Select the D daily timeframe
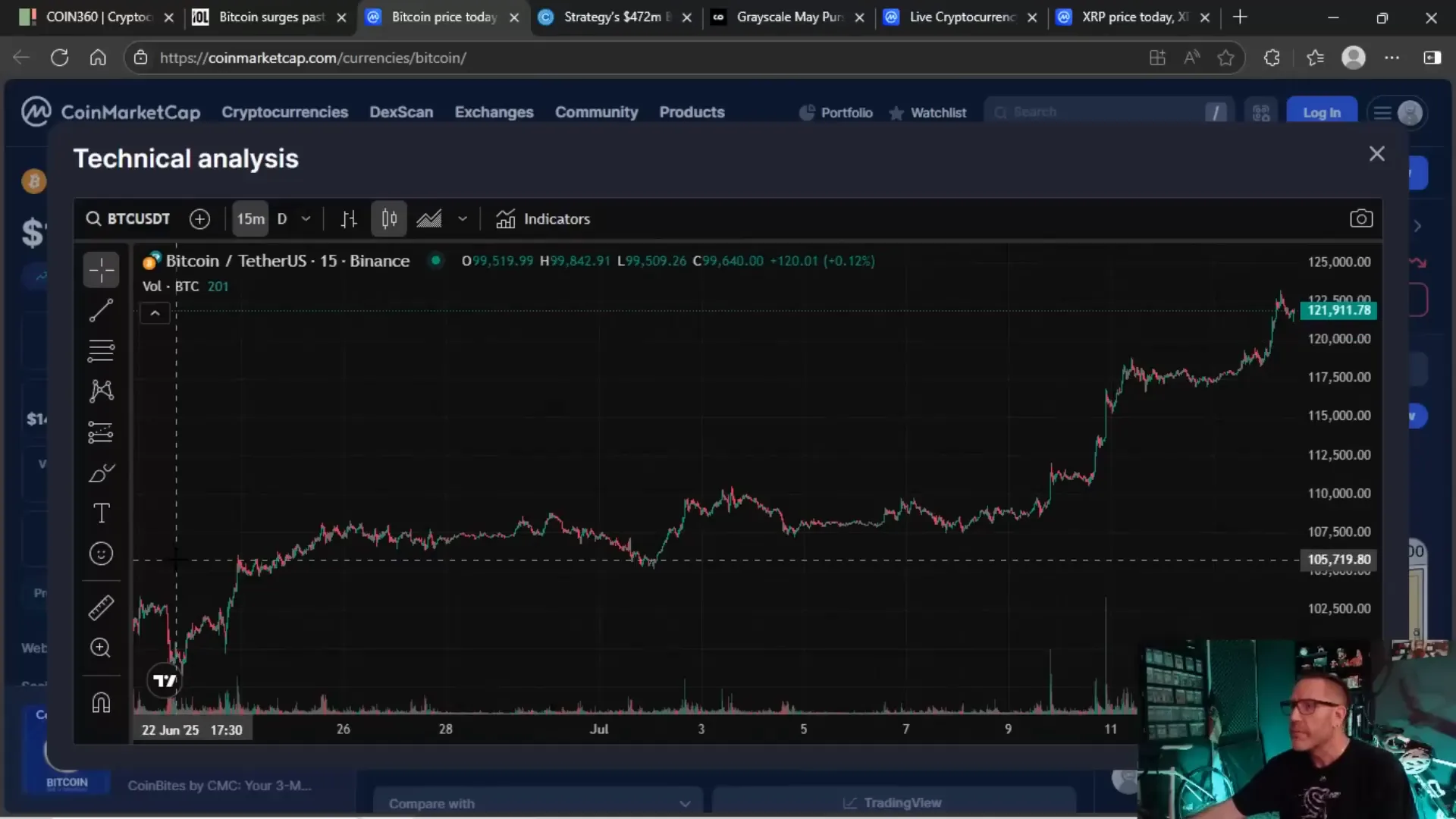The width and height of the screenshot is (1456, 819). (x=282, y=219)
